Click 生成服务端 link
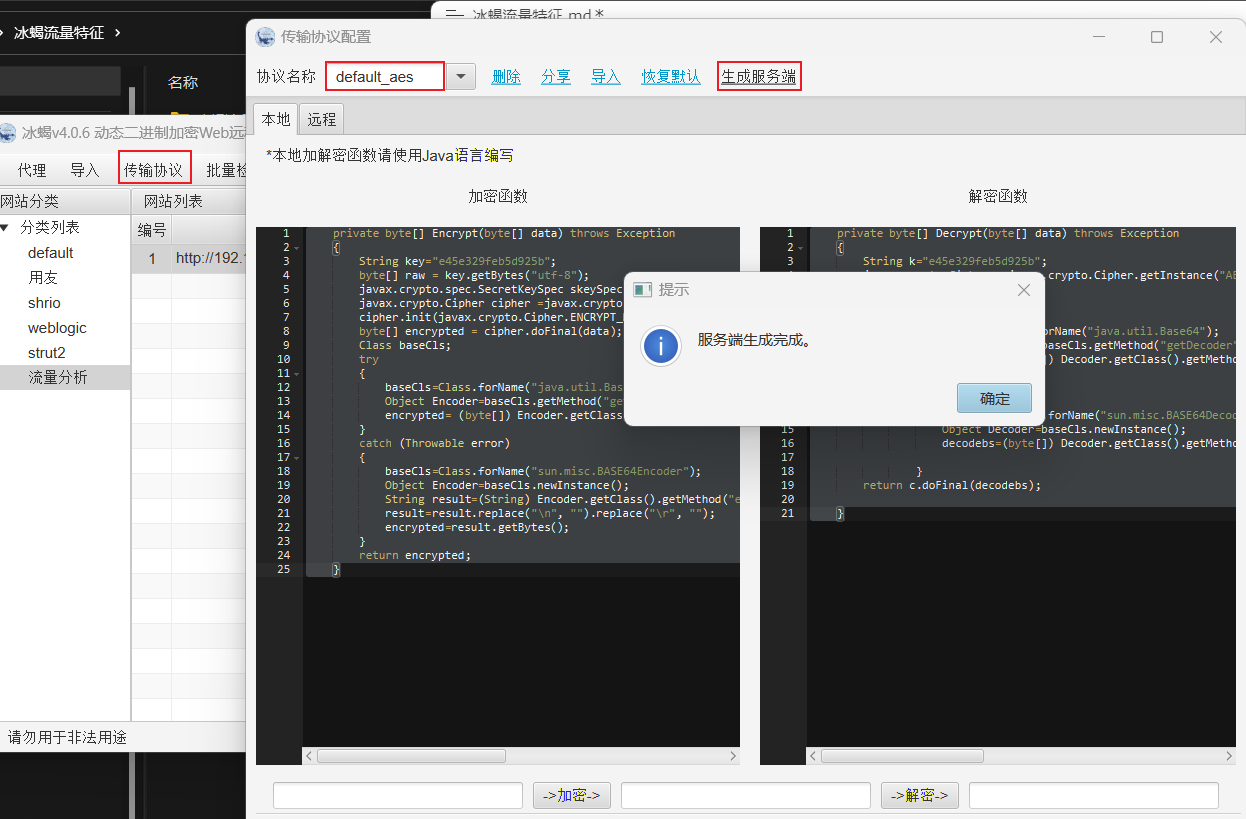This screenshot has width=1246, height=819. [x=759, y=77]
